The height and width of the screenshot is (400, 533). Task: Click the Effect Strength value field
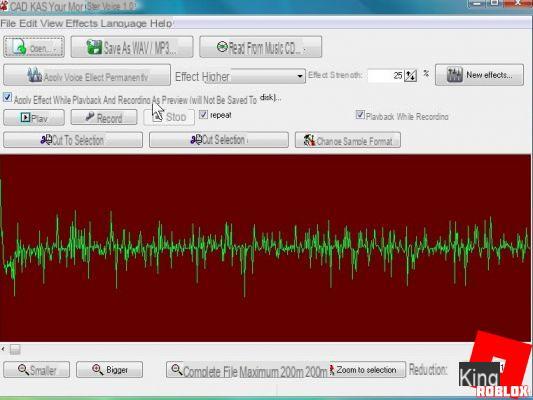(386, 75)
